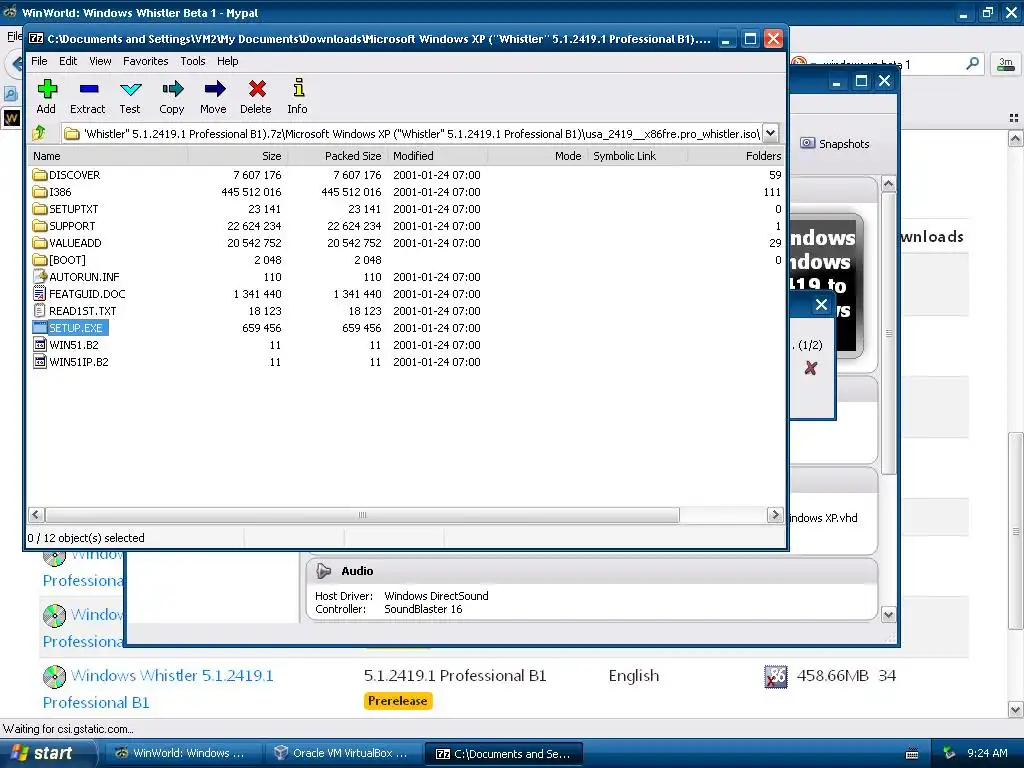1024x768 pixels.
Task: Select the SETUPTXT folder icon
Action: click(40, 209)
